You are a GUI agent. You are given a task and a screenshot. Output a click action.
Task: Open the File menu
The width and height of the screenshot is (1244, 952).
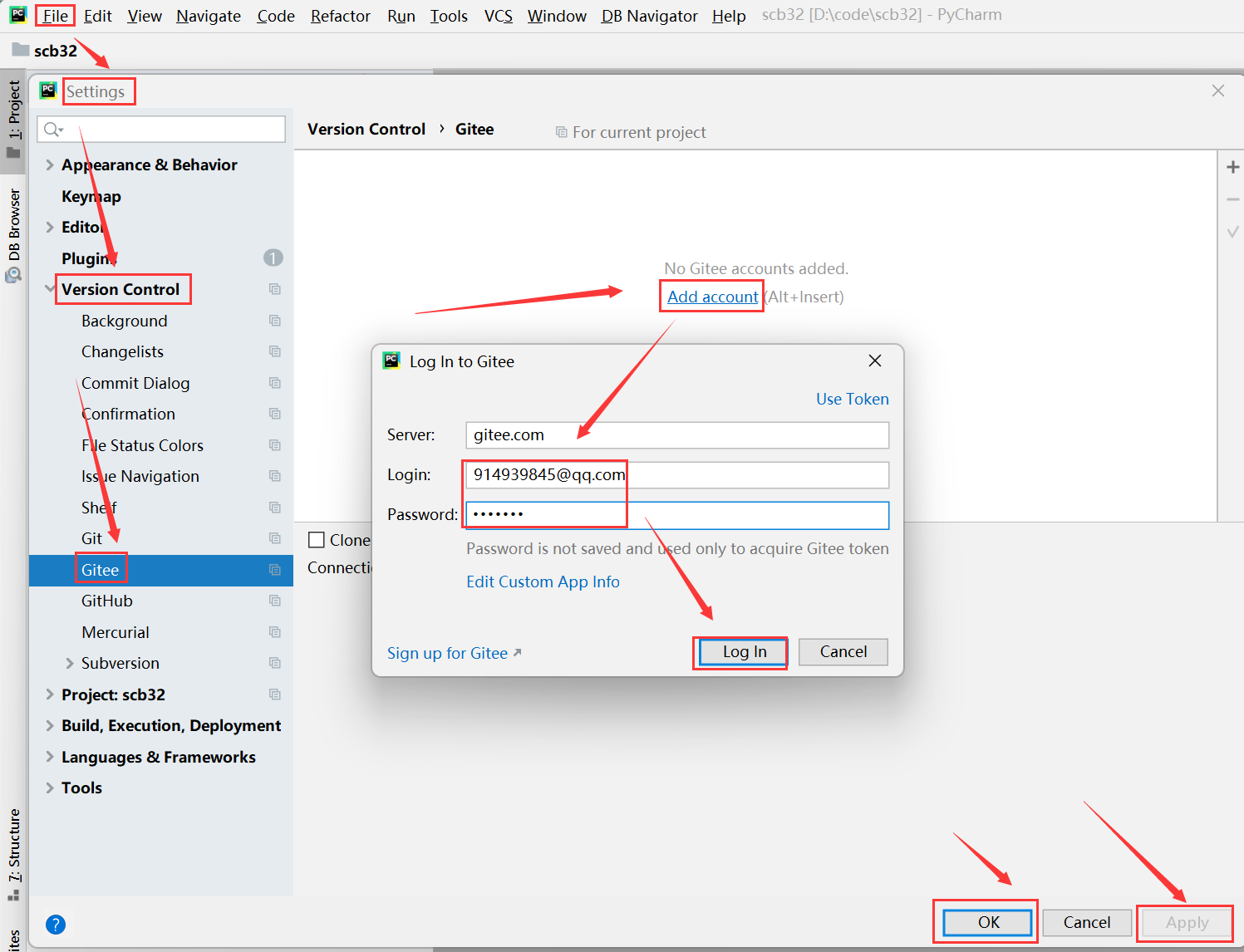click(x=55, y=16)
